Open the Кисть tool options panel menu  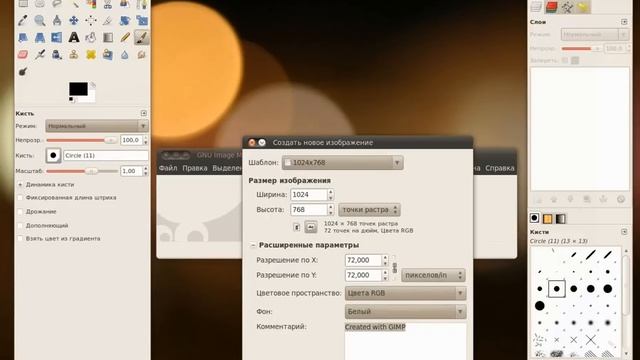pyautogui.click(x=144, y=113)
